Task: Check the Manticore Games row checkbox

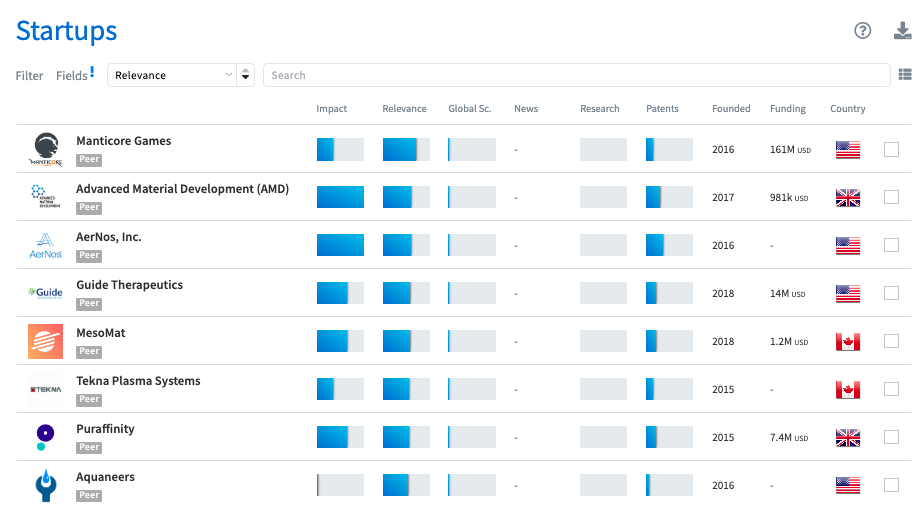Action: pos(891,150)
